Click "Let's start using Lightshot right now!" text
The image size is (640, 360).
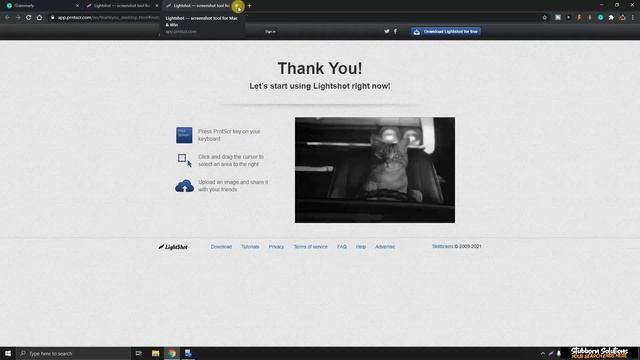(320, 86)
